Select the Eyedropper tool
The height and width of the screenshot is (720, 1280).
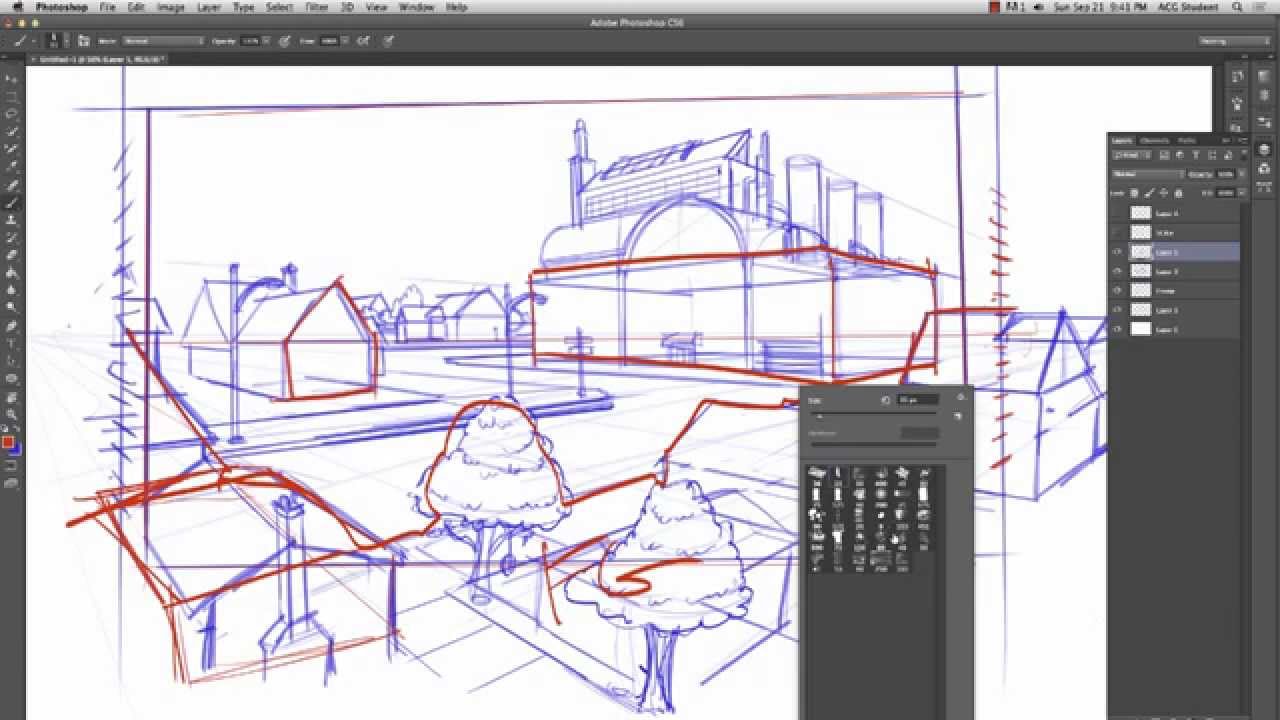12,167
